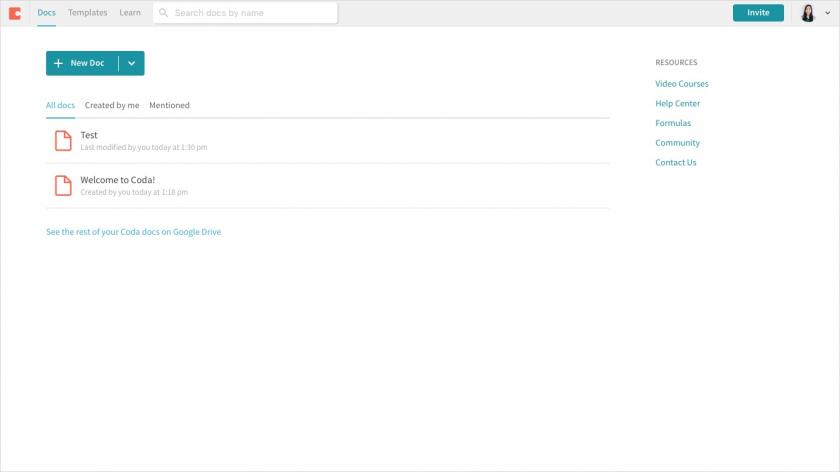Click the Coda logo icon
Screen dimensions: 840x472
pyautogui.click(x=15, y=13)
